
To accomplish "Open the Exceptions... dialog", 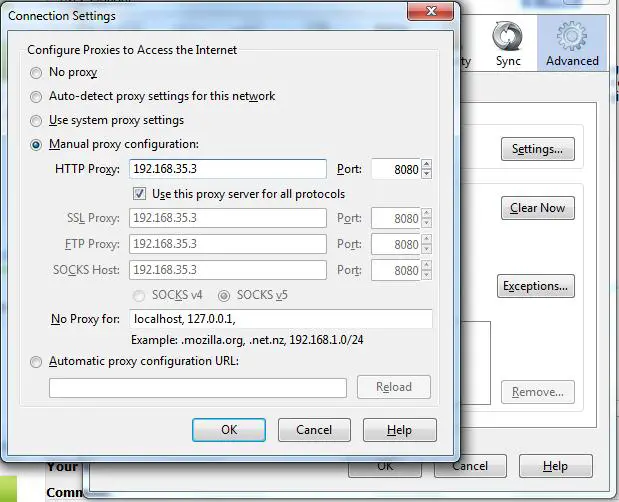I will (x=536, y=286).
